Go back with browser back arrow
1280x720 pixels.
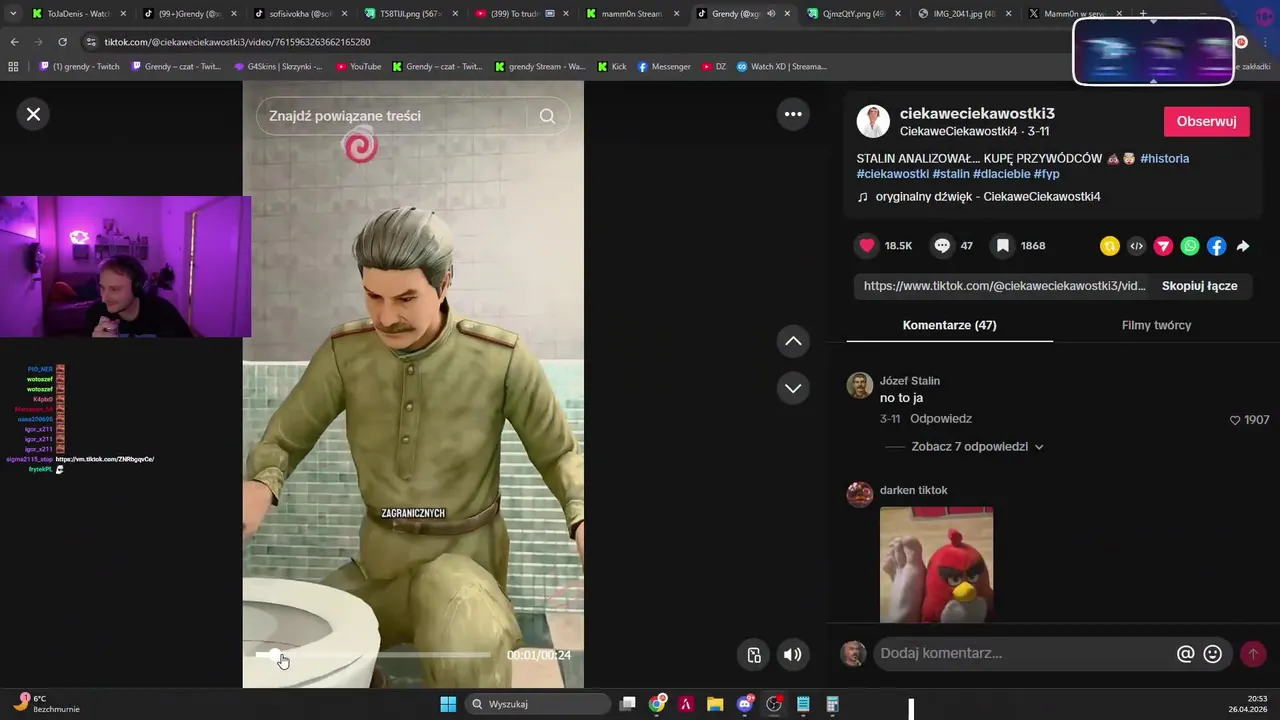point(14,42)
